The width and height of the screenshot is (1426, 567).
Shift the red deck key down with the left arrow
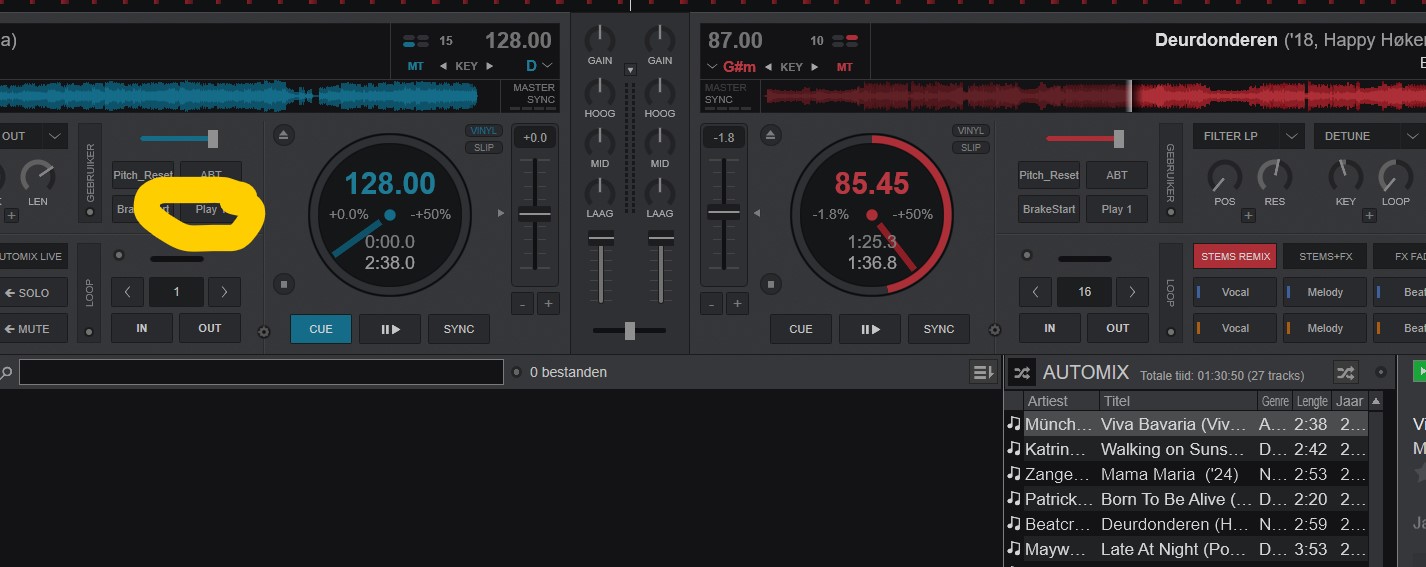767,67
